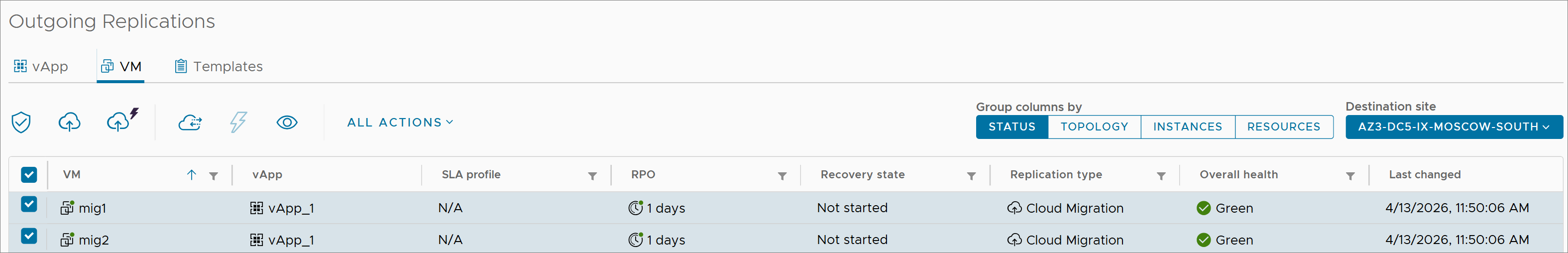Click the eye icon in toolbar
This screenshot has height=253, width=1568.
287,123
